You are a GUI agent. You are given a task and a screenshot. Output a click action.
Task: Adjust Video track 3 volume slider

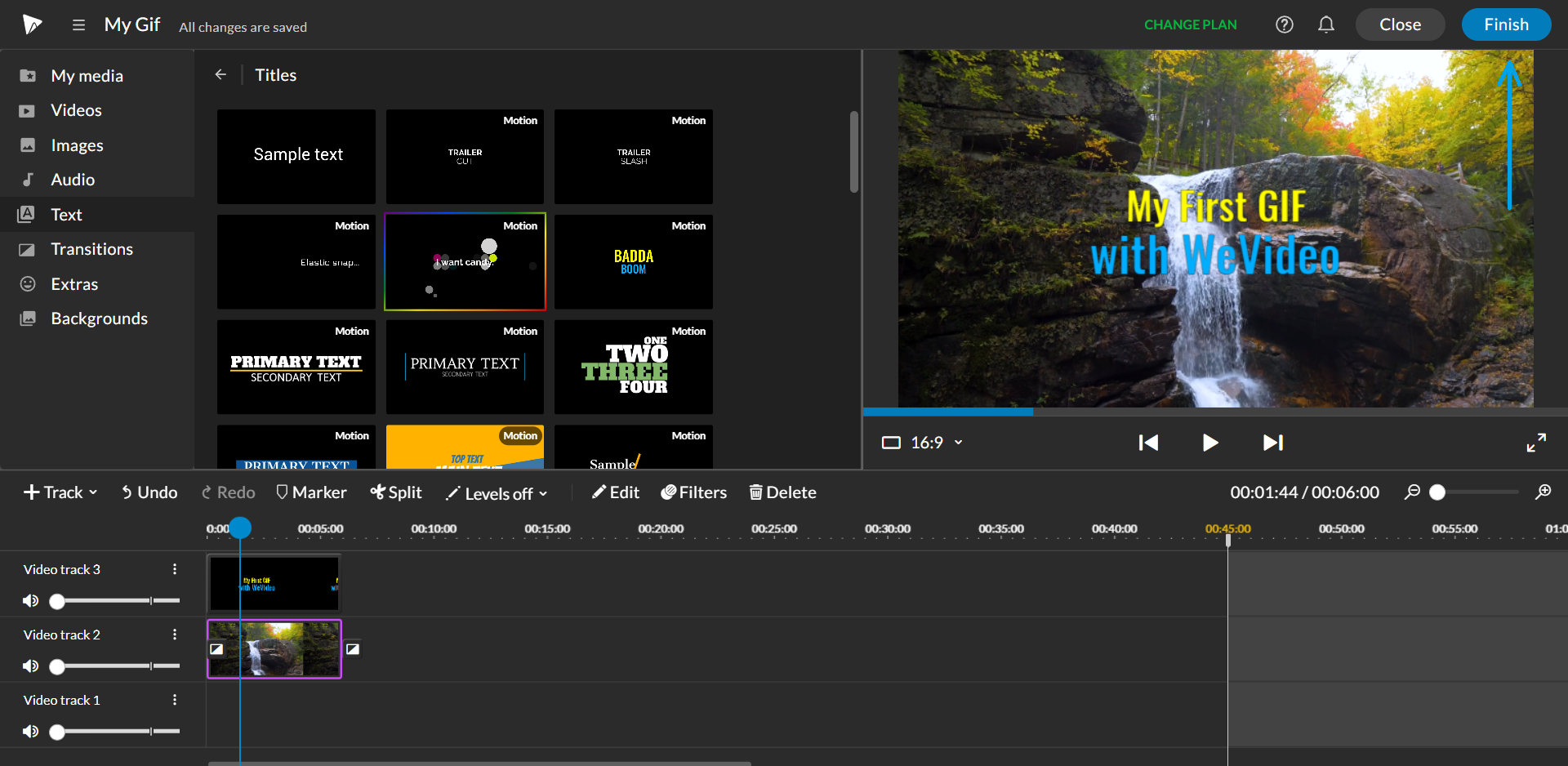click(x=114, y=601)
